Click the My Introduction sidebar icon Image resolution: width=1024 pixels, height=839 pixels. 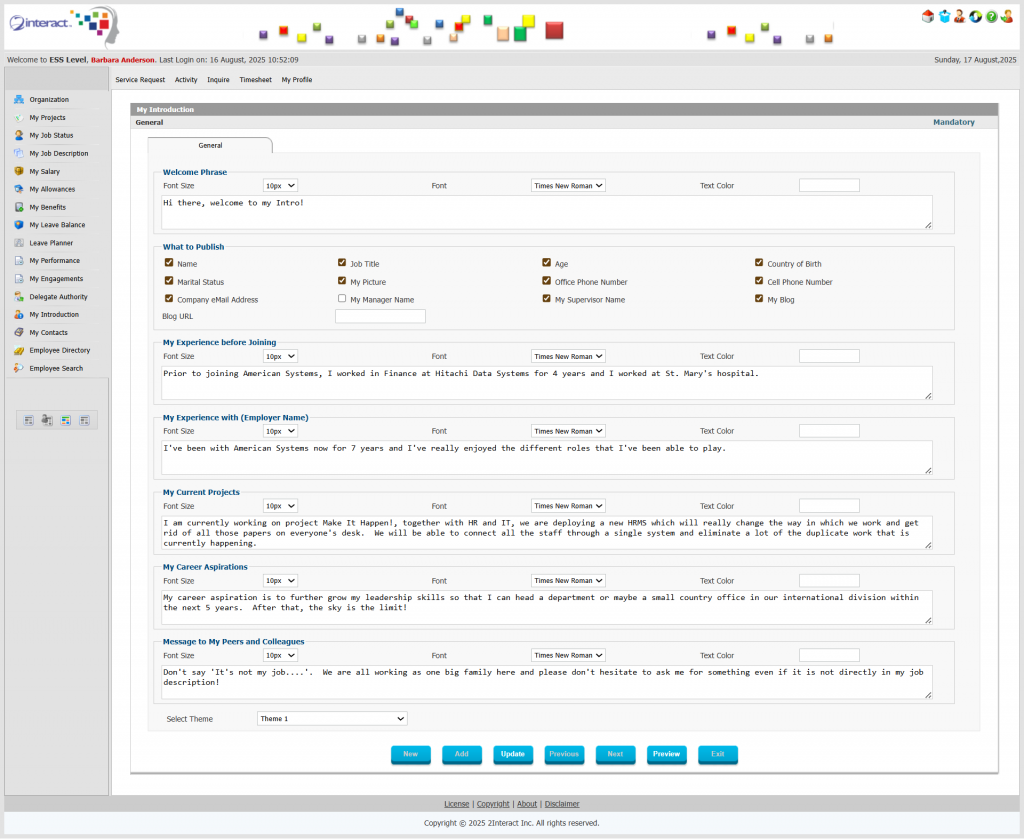click(19, 315)
